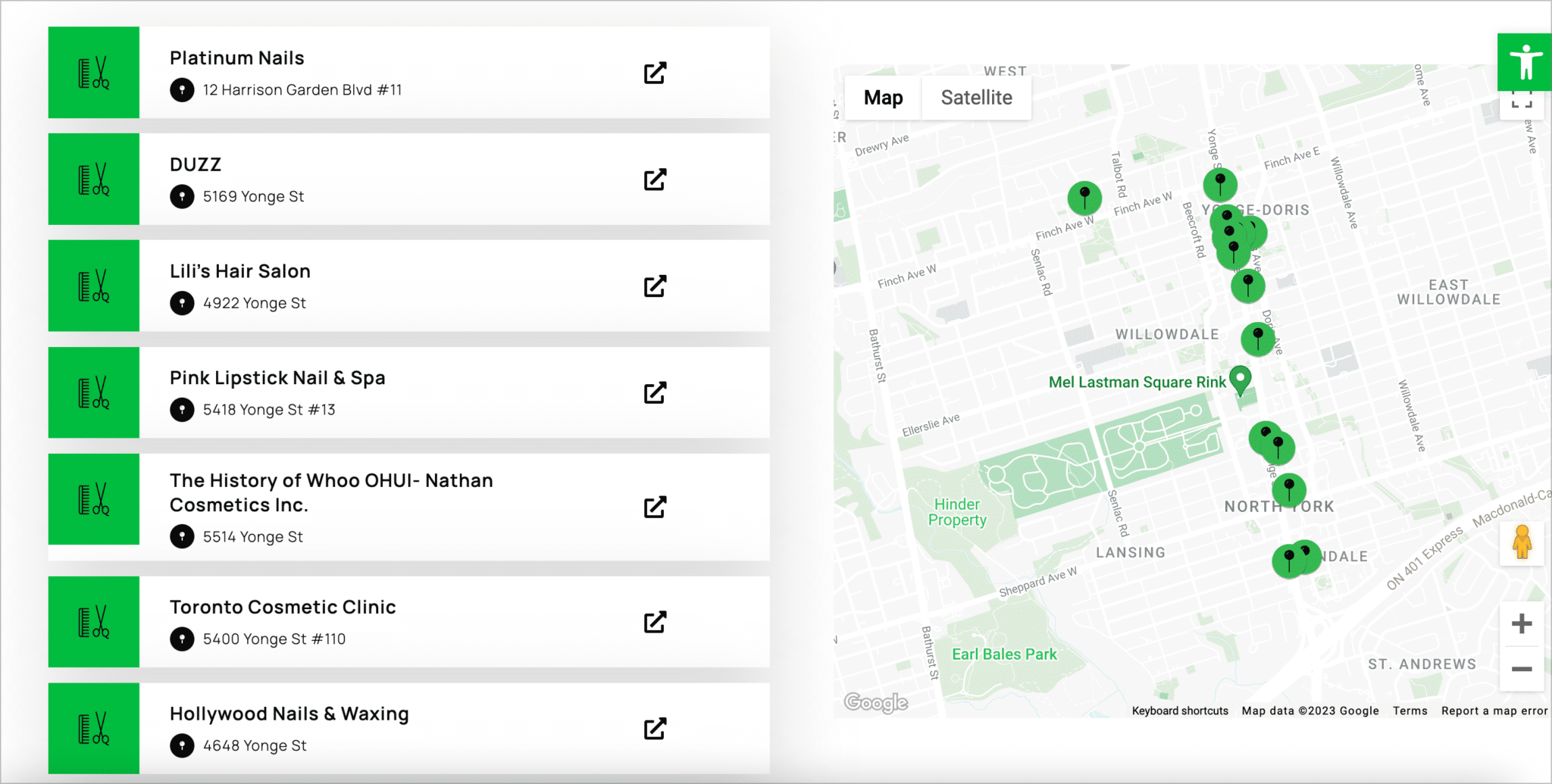The image size is (1552, 784).
Task: Click Lili's Hair Salon salon icon
Action: click(x=93, y=286)
